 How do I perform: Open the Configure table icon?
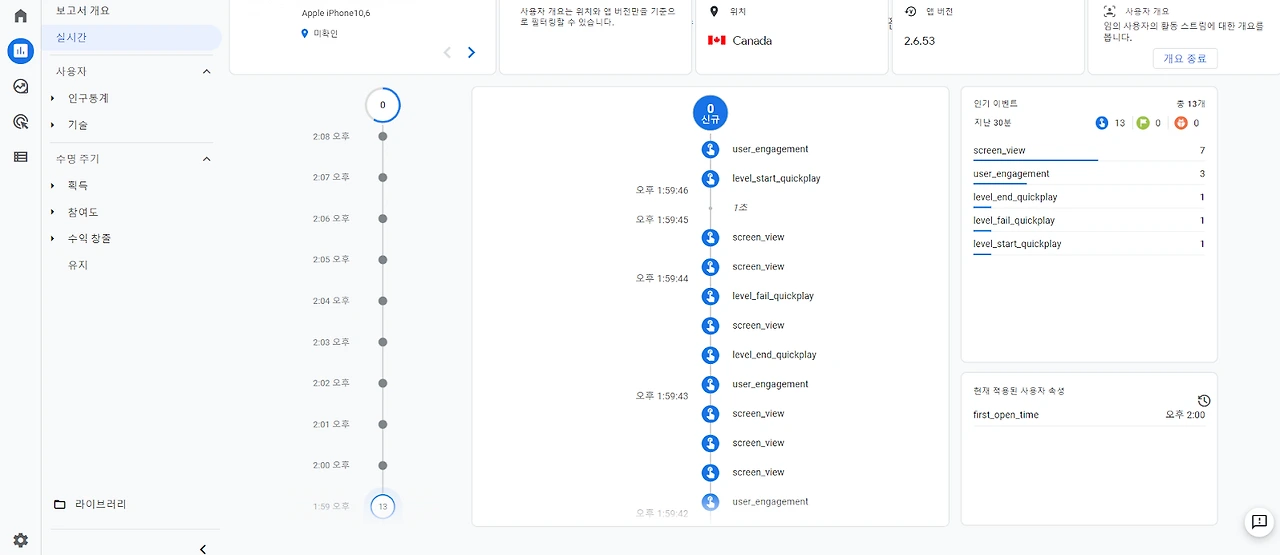pos(20,156)
